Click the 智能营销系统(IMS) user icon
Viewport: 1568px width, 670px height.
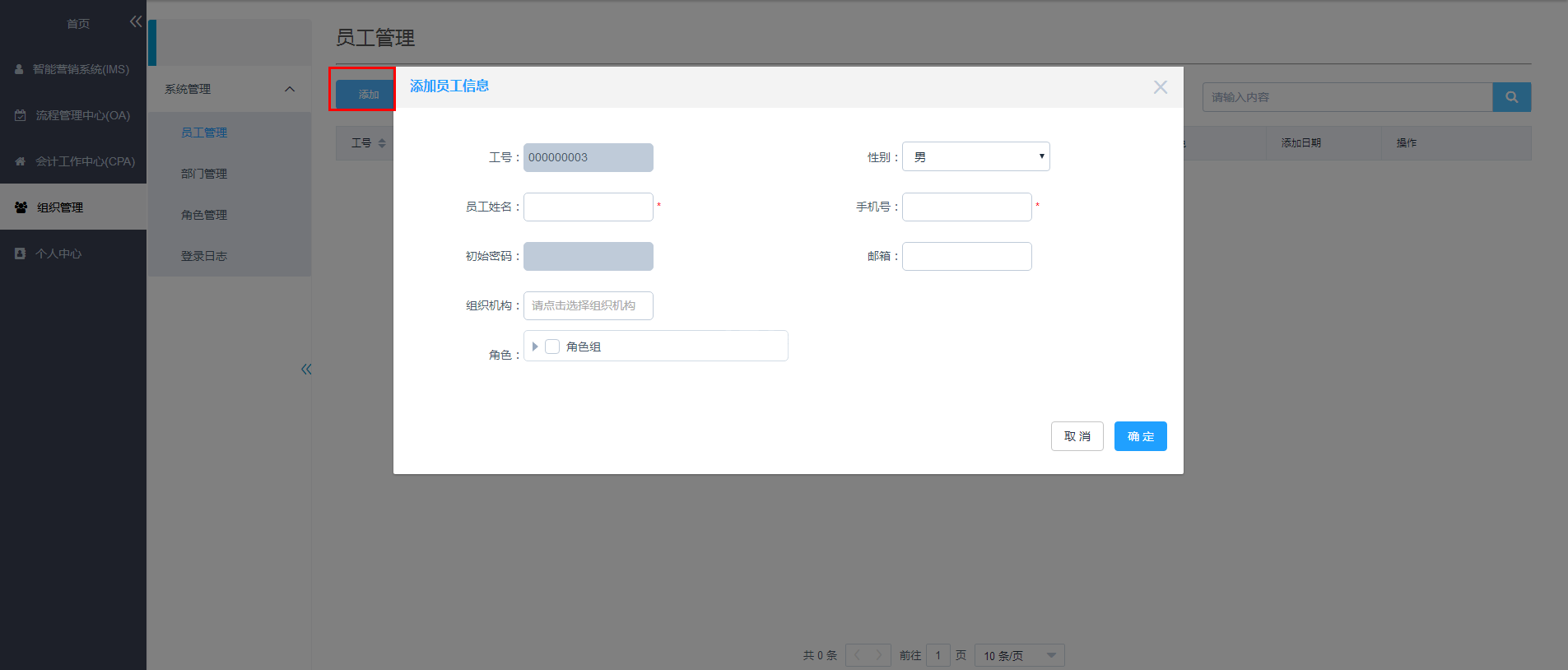[x=19, y=69]
